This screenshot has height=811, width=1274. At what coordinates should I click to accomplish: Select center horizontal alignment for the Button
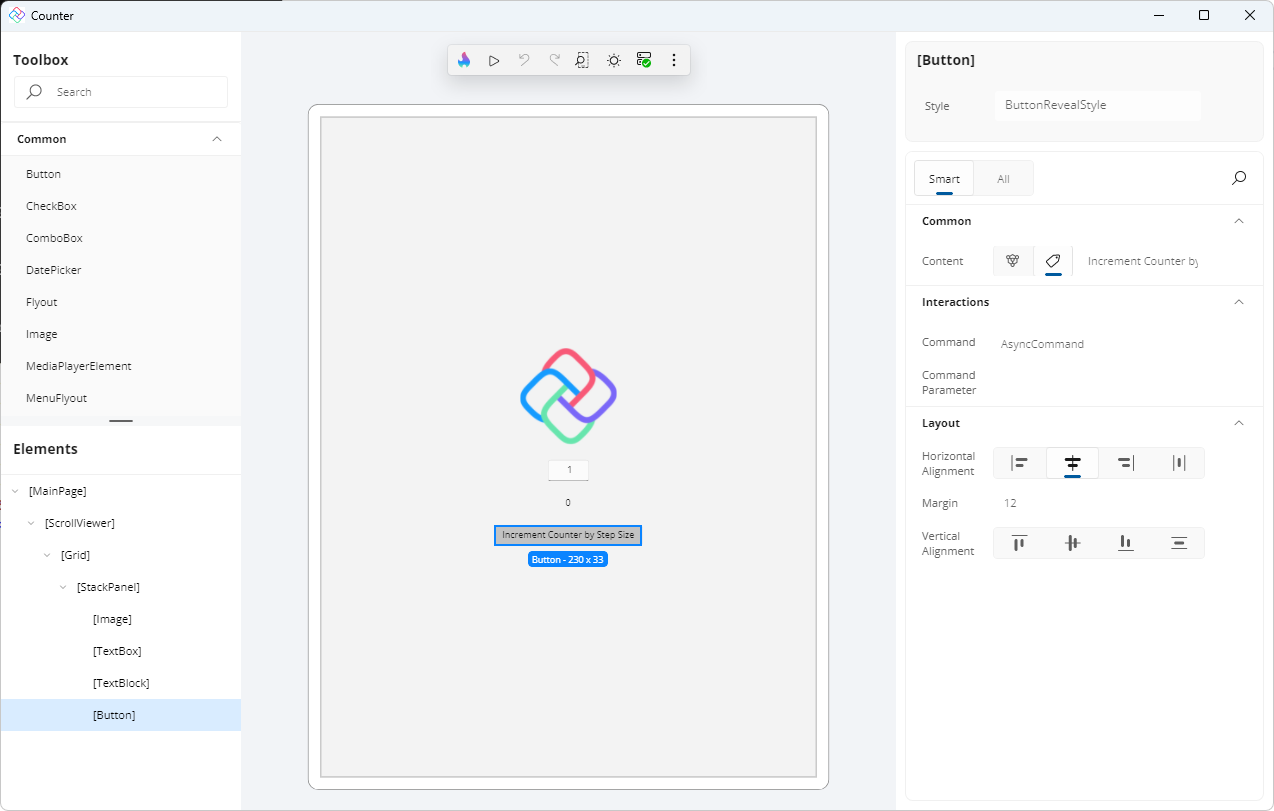point(1072,463)
